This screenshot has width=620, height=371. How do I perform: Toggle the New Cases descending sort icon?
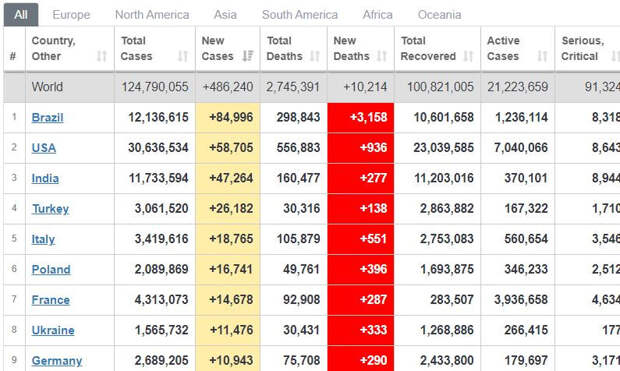tap(248, 56)
